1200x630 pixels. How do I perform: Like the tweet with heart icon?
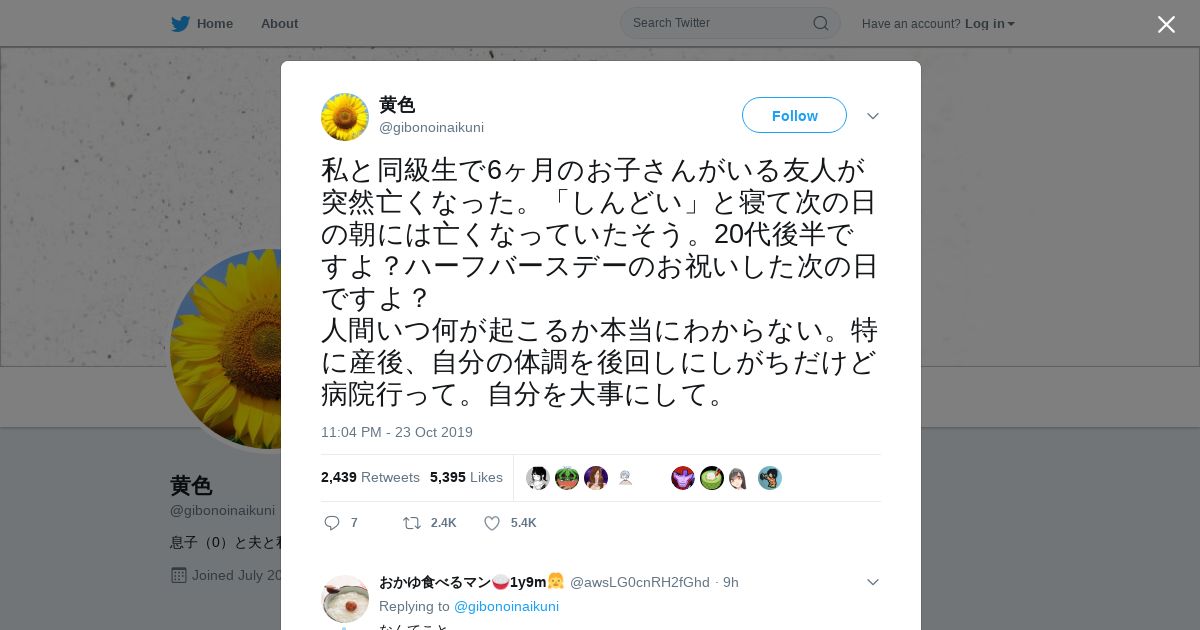pyautogui.click(x=492, y=523)
